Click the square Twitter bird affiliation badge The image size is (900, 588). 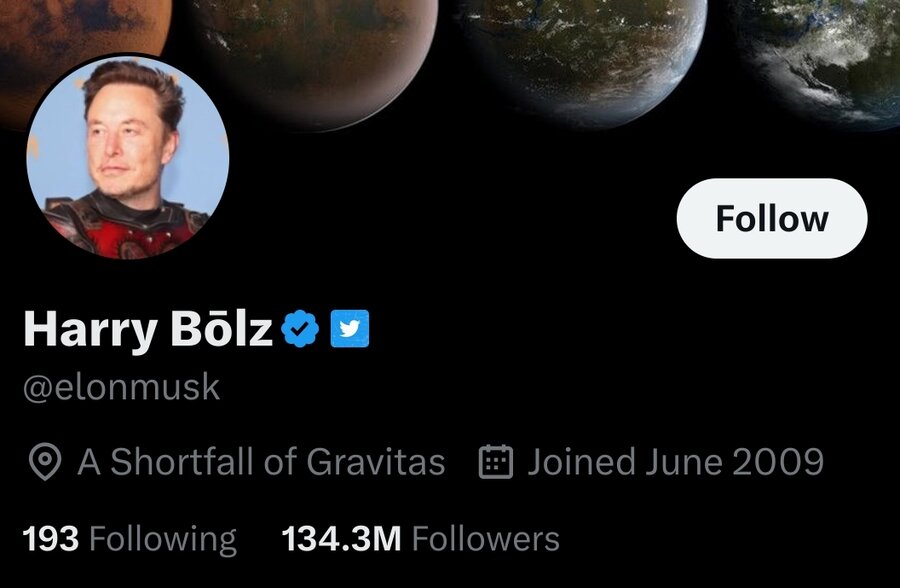(350, 328)
